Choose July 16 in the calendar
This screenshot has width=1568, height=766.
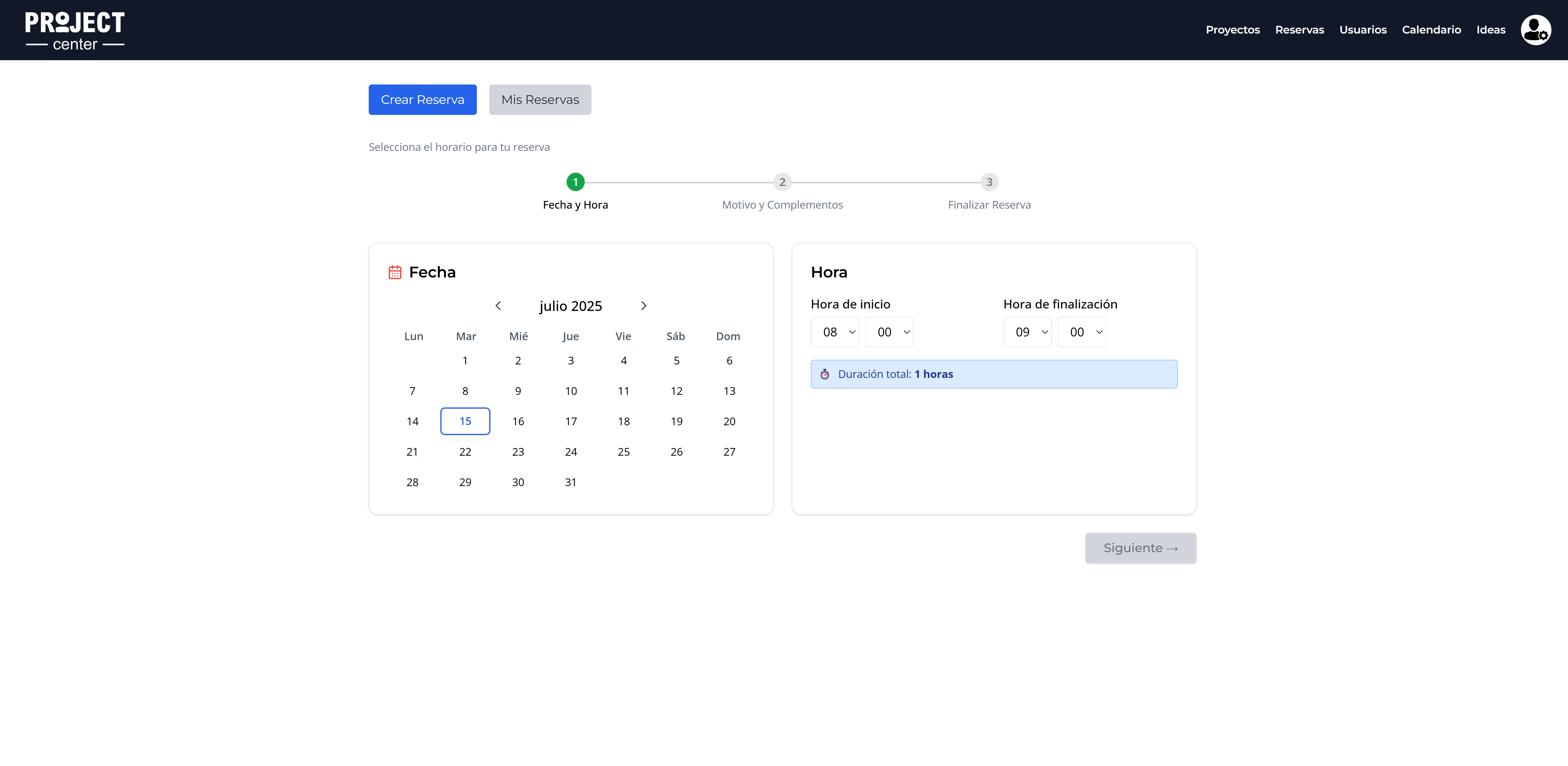coord(518,421)
